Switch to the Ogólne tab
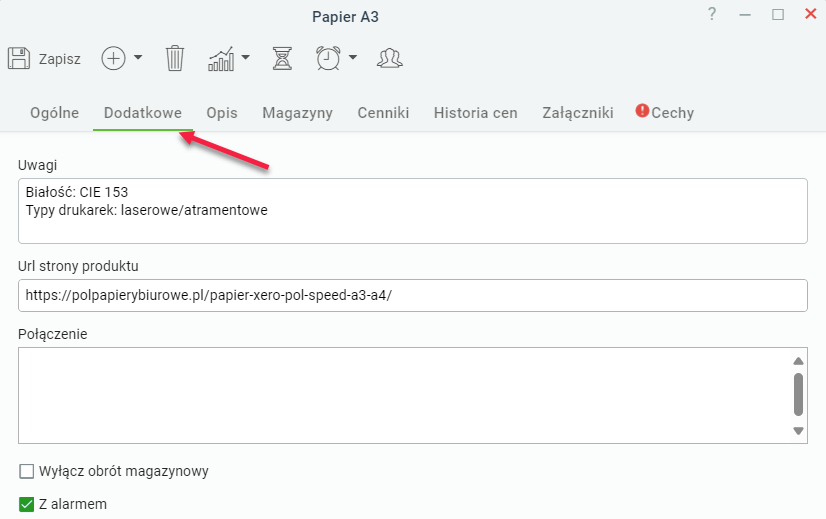This screenshot has height=519, width=826. pos(55,113)
